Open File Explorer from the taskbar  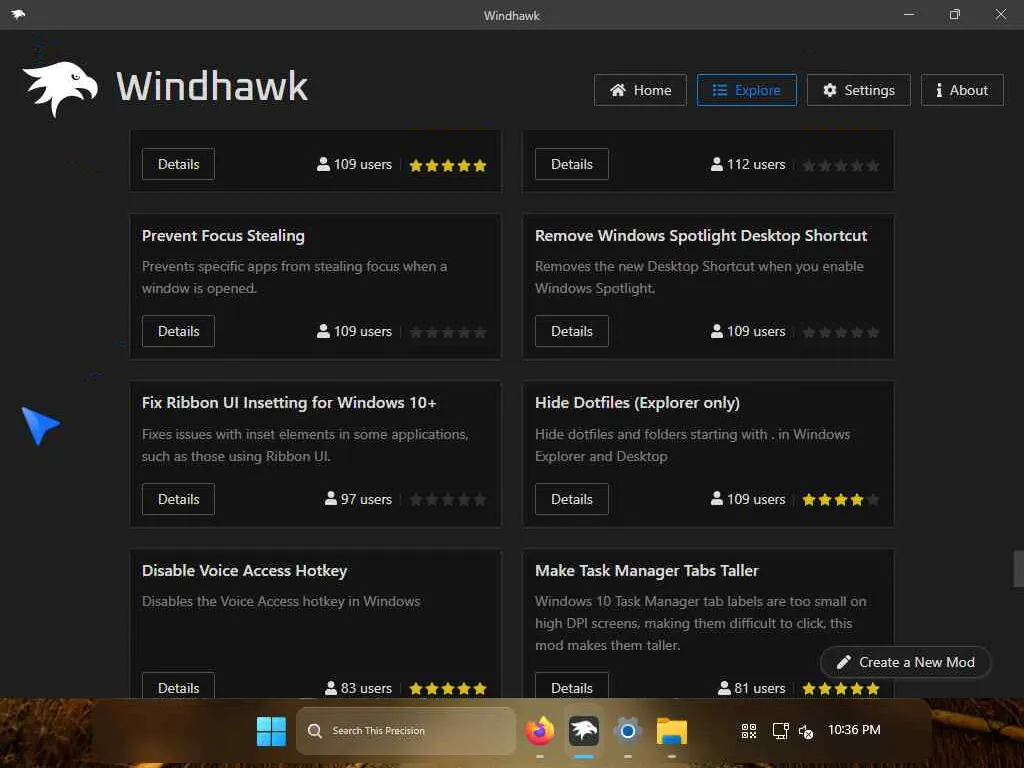pyautogui.click(x=672, y=731)
